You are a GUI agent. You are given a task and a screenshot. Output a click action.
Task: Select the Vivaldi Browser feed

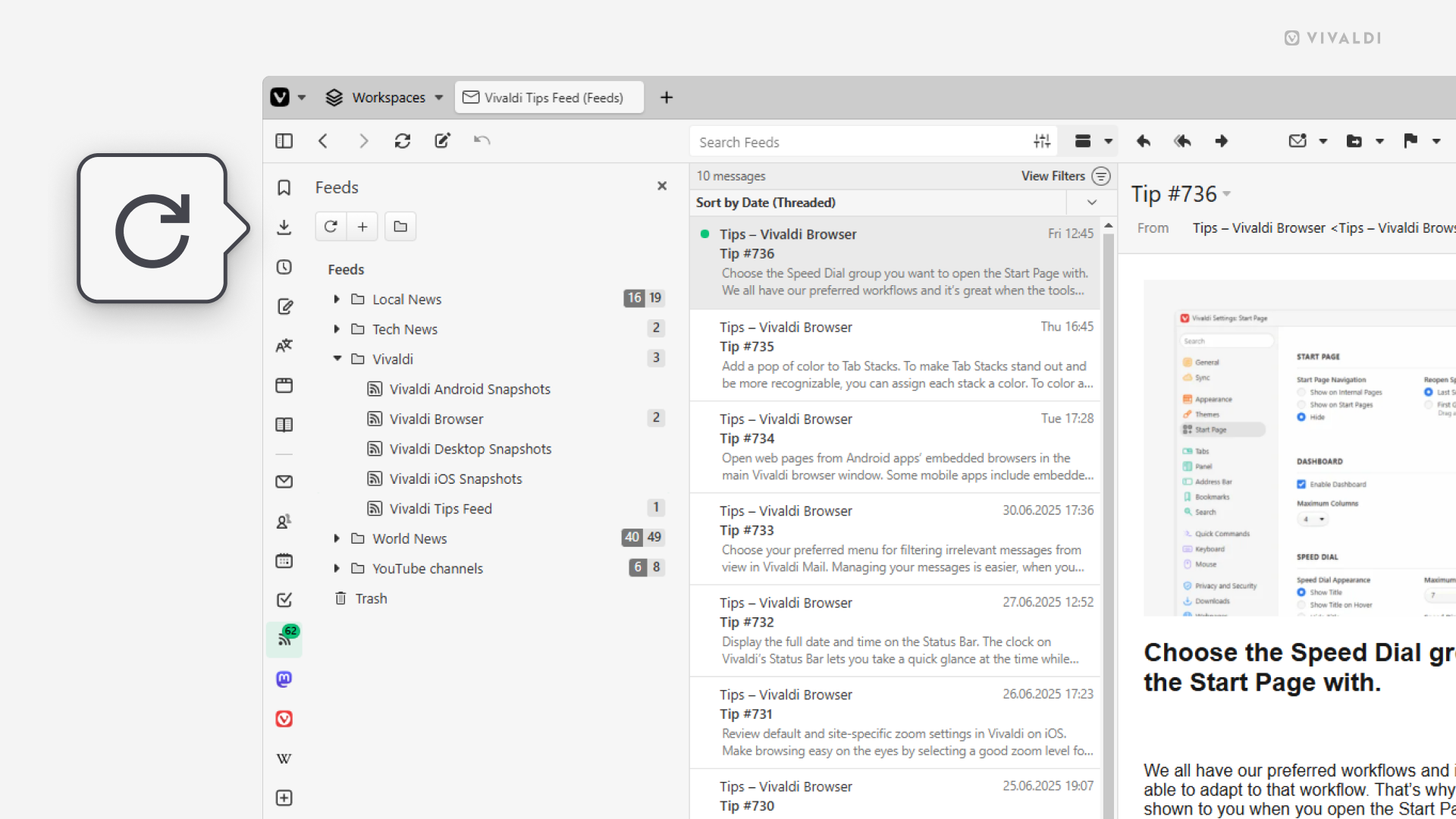[x=436, y=419]
